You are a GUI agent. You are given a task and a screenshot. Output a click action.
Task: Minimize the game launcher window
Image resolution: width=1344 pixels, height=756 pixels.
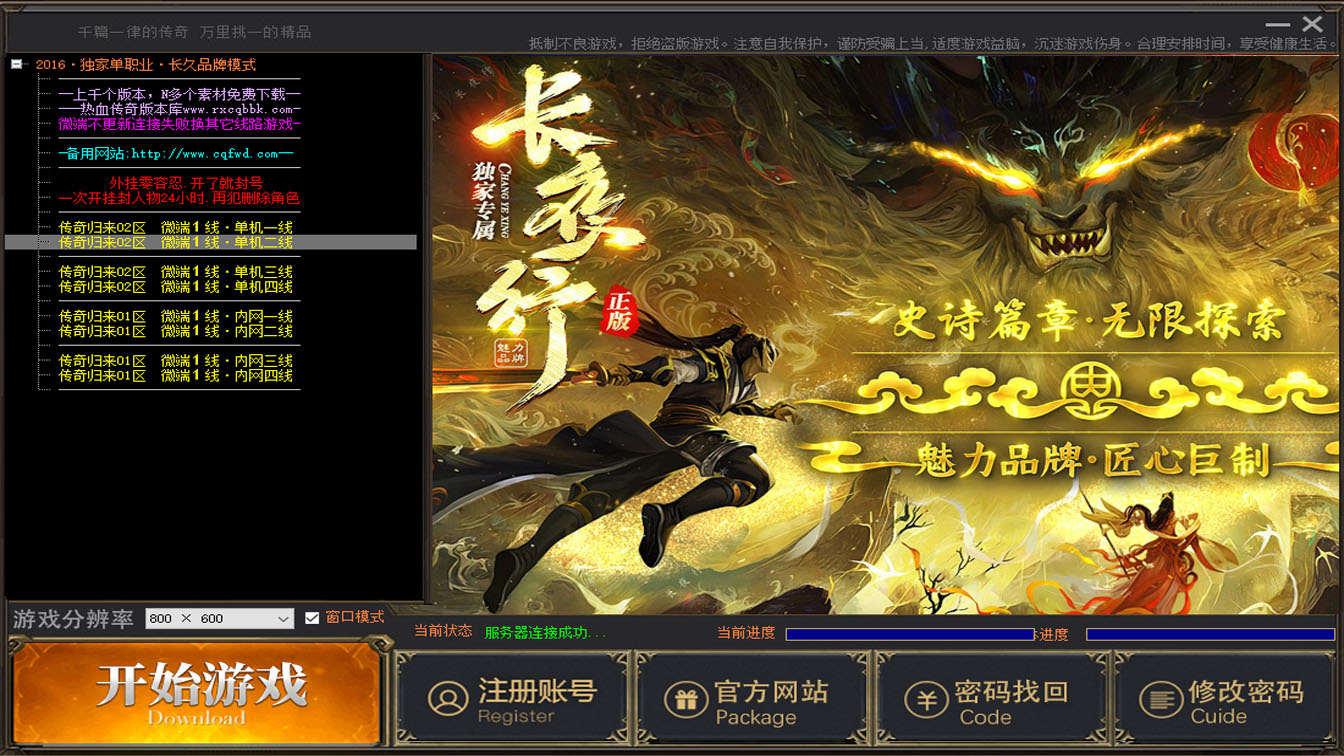[x=1277, y=24]
